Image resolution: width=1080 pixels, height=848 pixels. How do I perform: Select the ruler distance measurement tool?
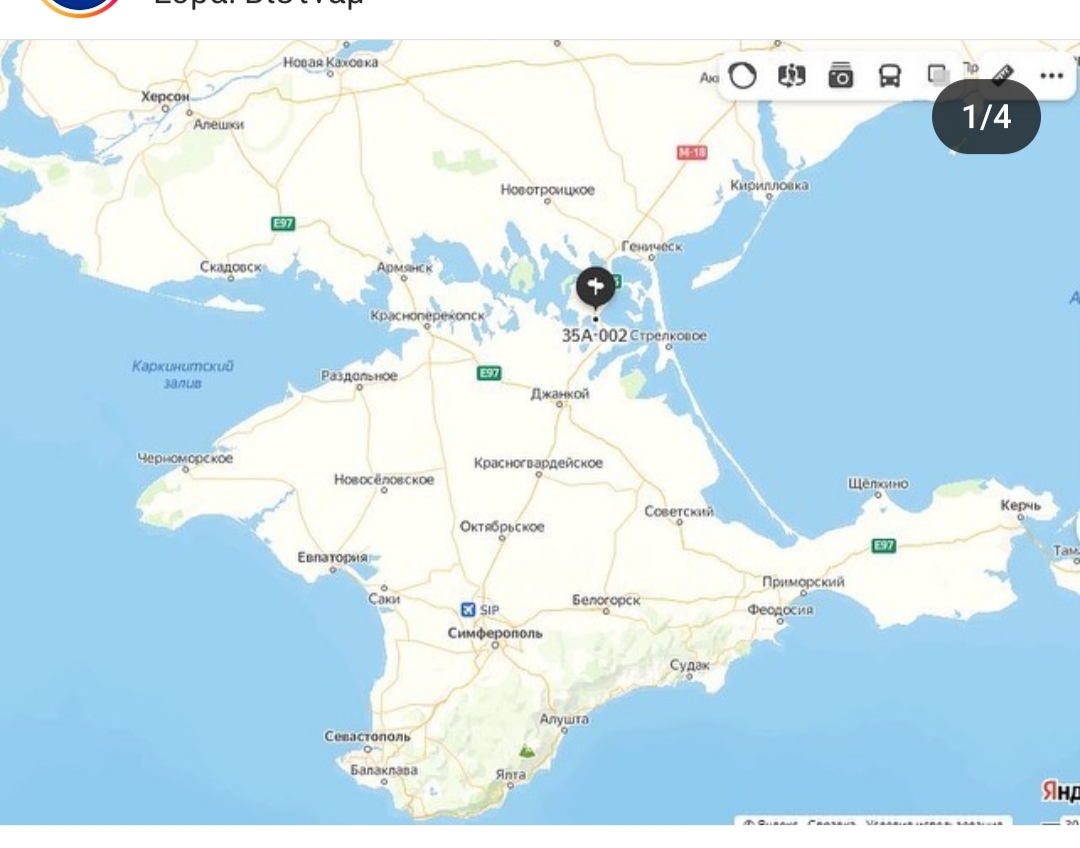[1002, 75]
